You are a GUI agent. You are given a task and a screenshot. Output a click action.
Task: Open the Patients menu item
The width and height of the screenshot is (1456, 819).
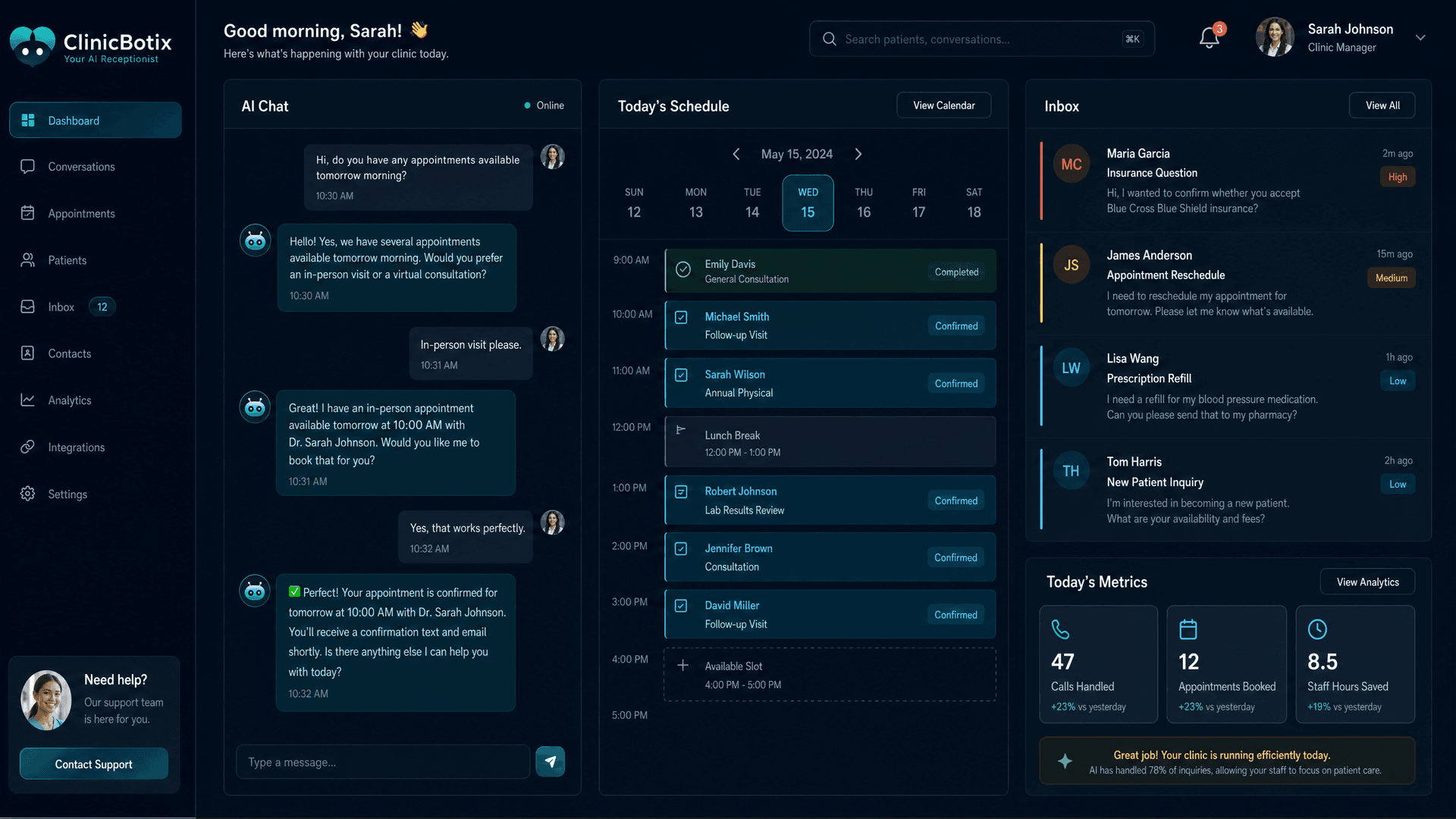(x=96, y=260)
